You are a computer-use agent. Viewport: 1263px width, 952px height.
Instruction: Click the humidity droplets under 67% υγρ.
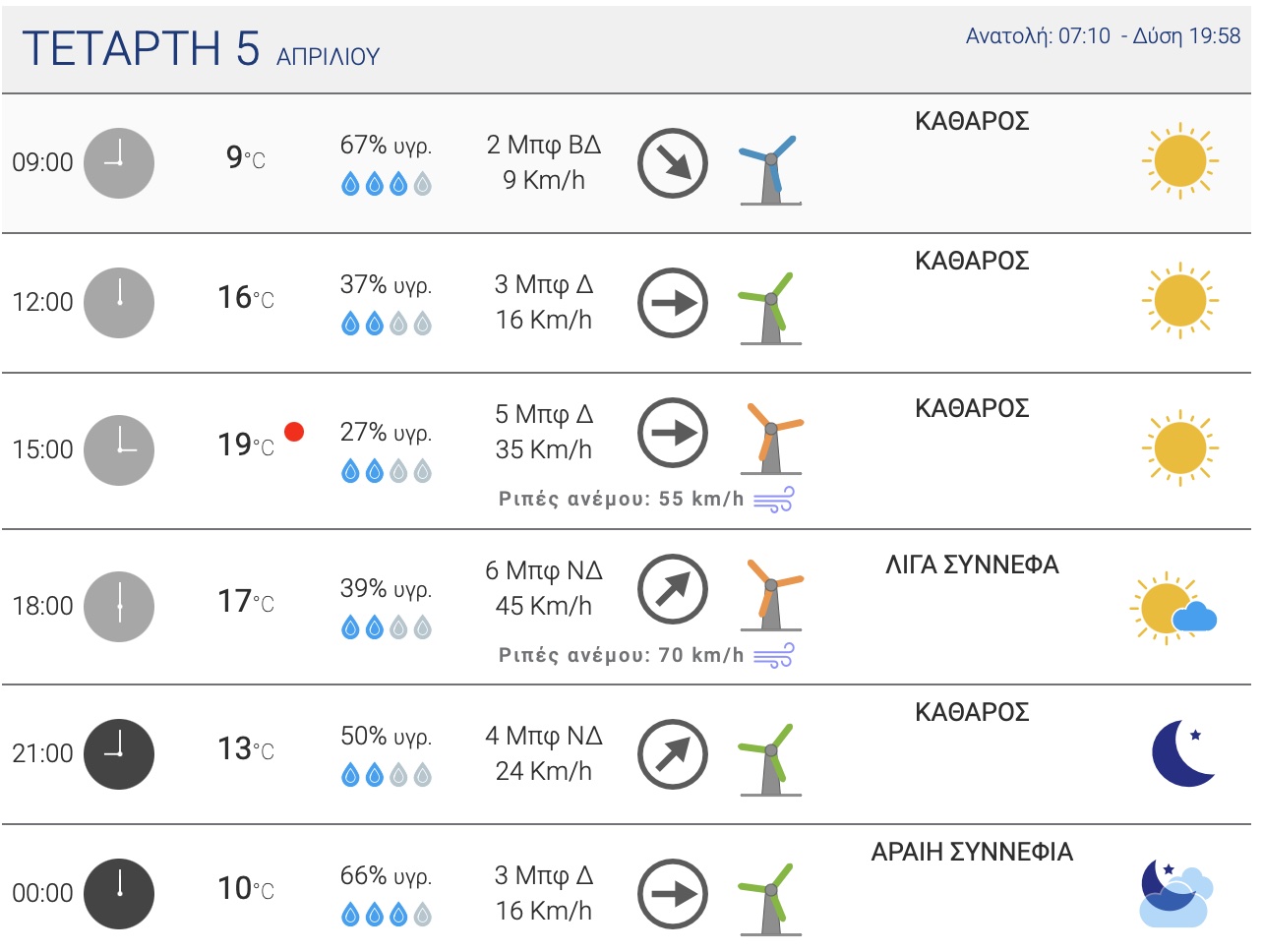[387, 184]
